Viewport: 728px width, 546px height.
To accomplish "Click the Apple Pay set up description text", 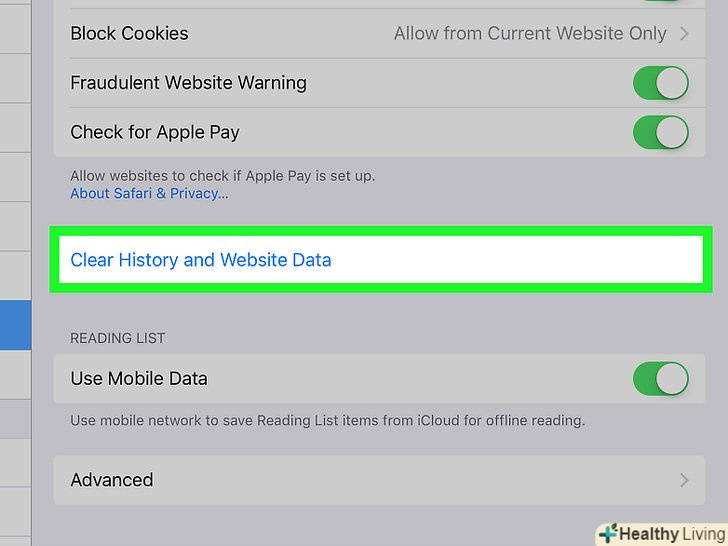I will pos(222,175).
